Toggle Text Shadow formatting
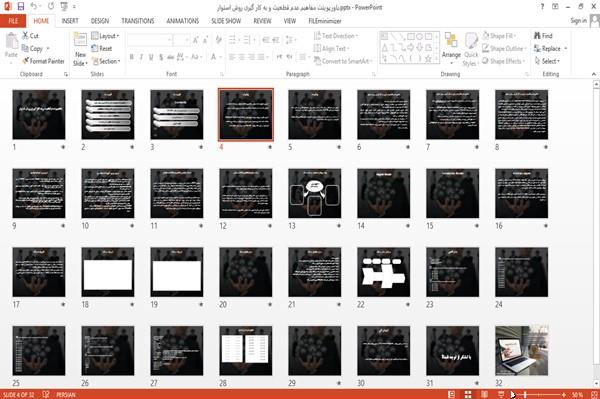 pos(161,57)
